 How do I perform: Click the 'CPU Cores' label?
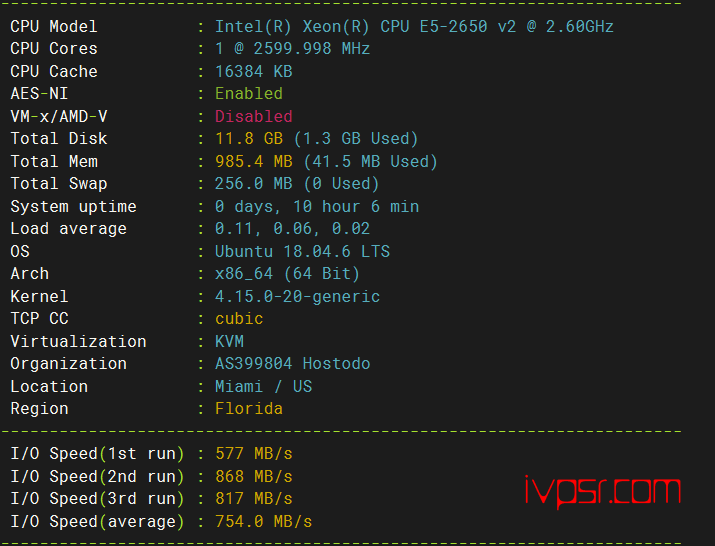click(54, 48)
